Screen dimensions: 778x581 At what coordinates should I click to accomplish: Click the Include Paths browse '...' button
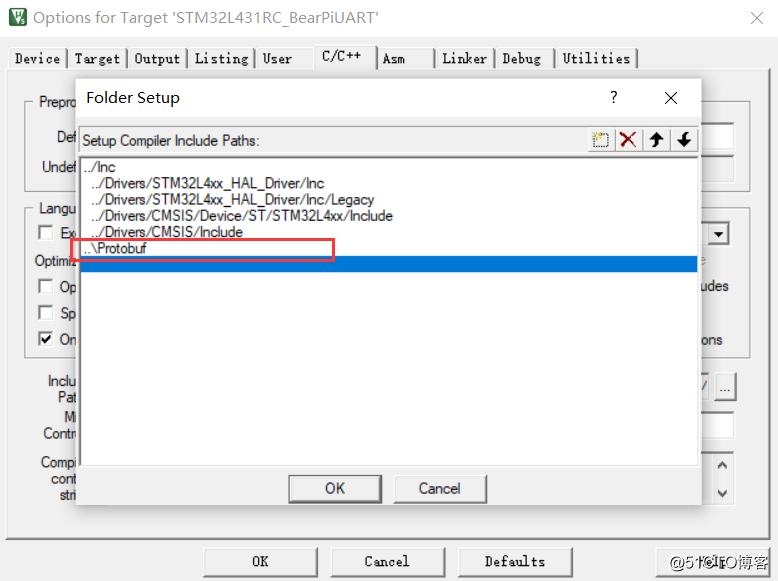[725, 387]
